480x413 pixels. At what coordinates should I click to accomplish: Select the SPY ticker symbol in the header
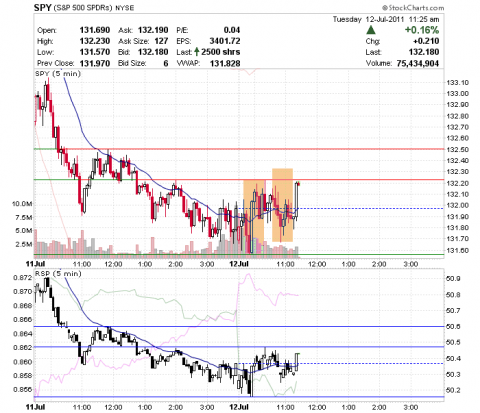[42, 7]
